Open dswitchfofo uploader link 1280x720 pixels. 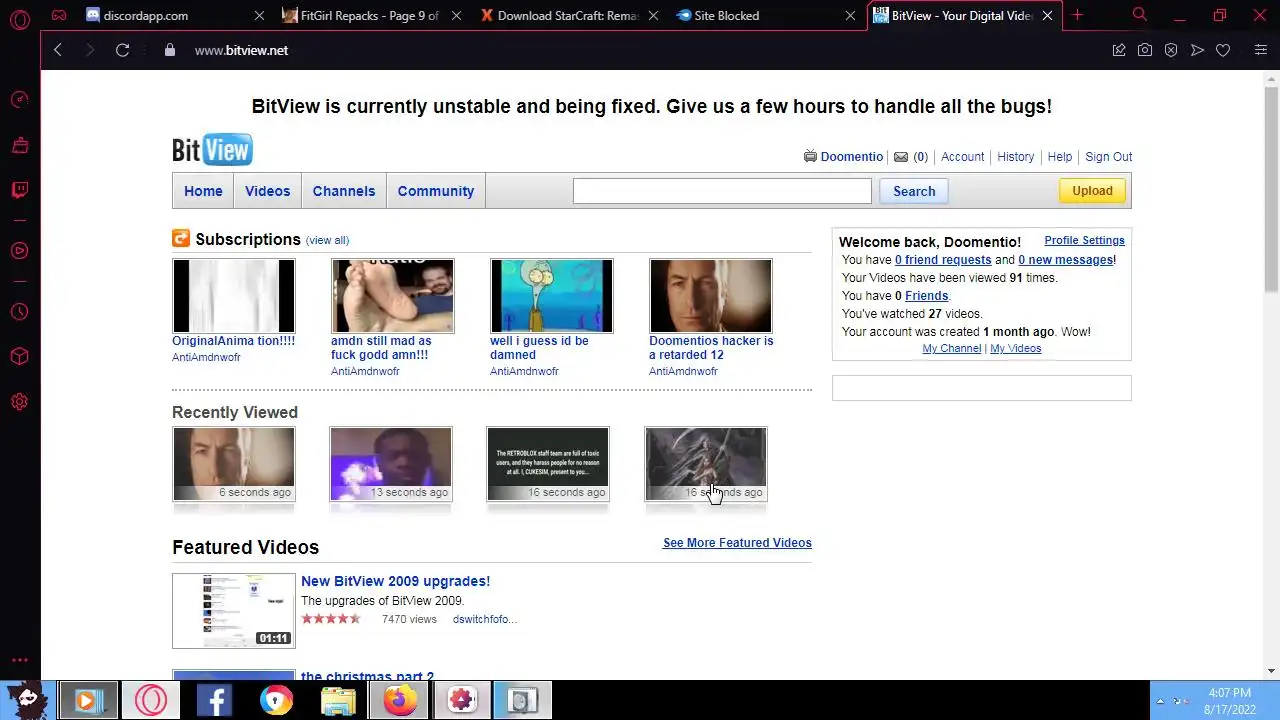484,619
